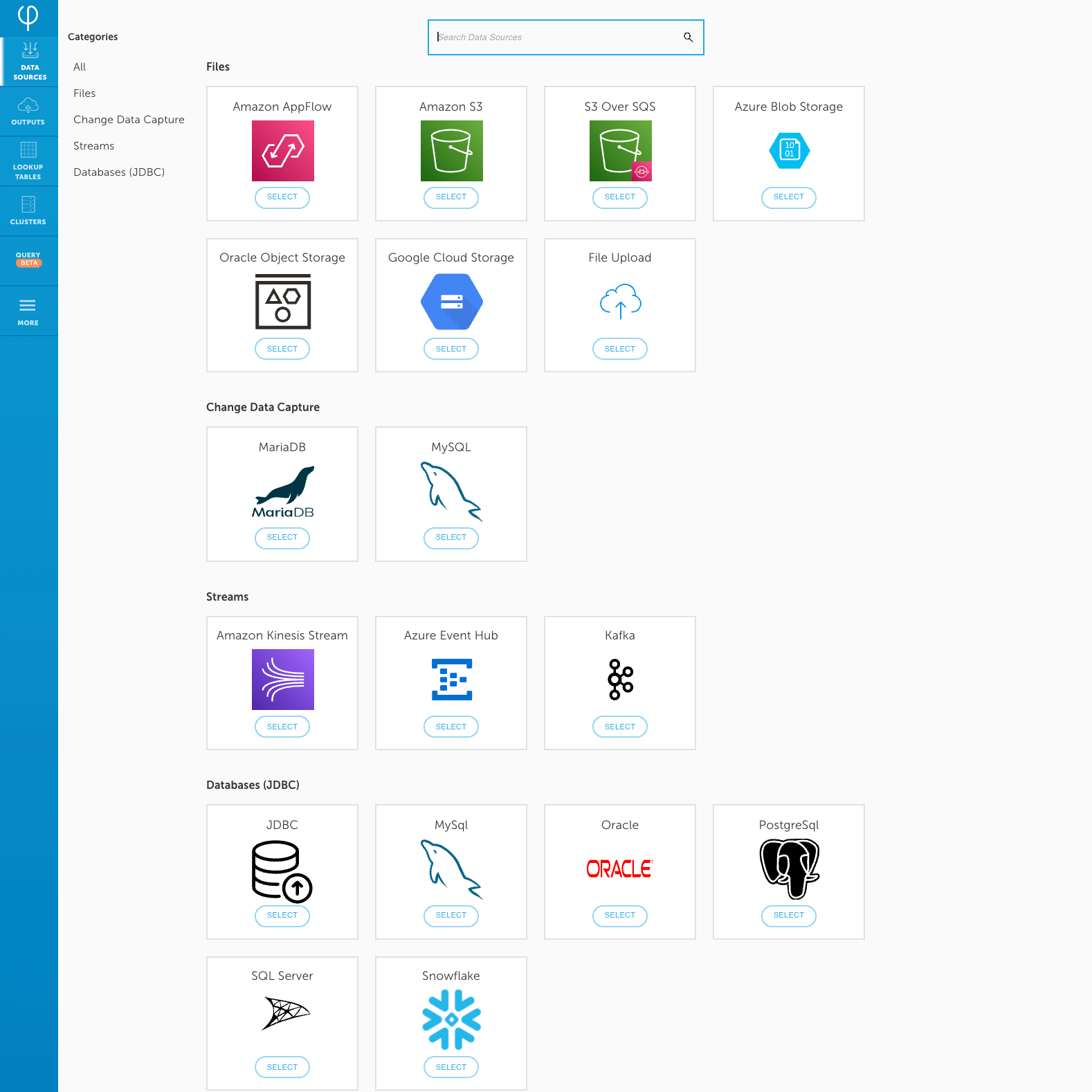Select JDBC data source
The width and height of the screenshot is (1092, 1092).
282,916
